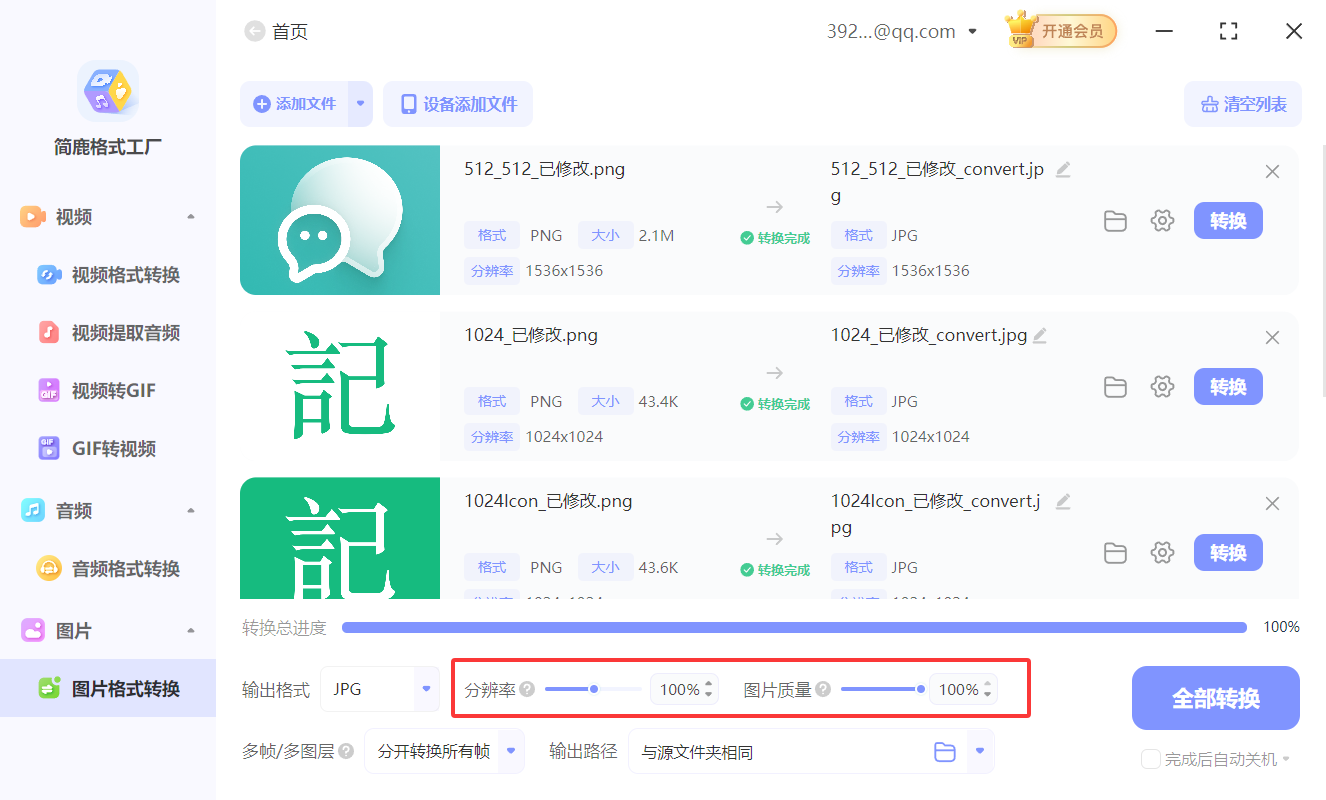Rename output file with pencil edit icon

click(x=1062, y=169)
